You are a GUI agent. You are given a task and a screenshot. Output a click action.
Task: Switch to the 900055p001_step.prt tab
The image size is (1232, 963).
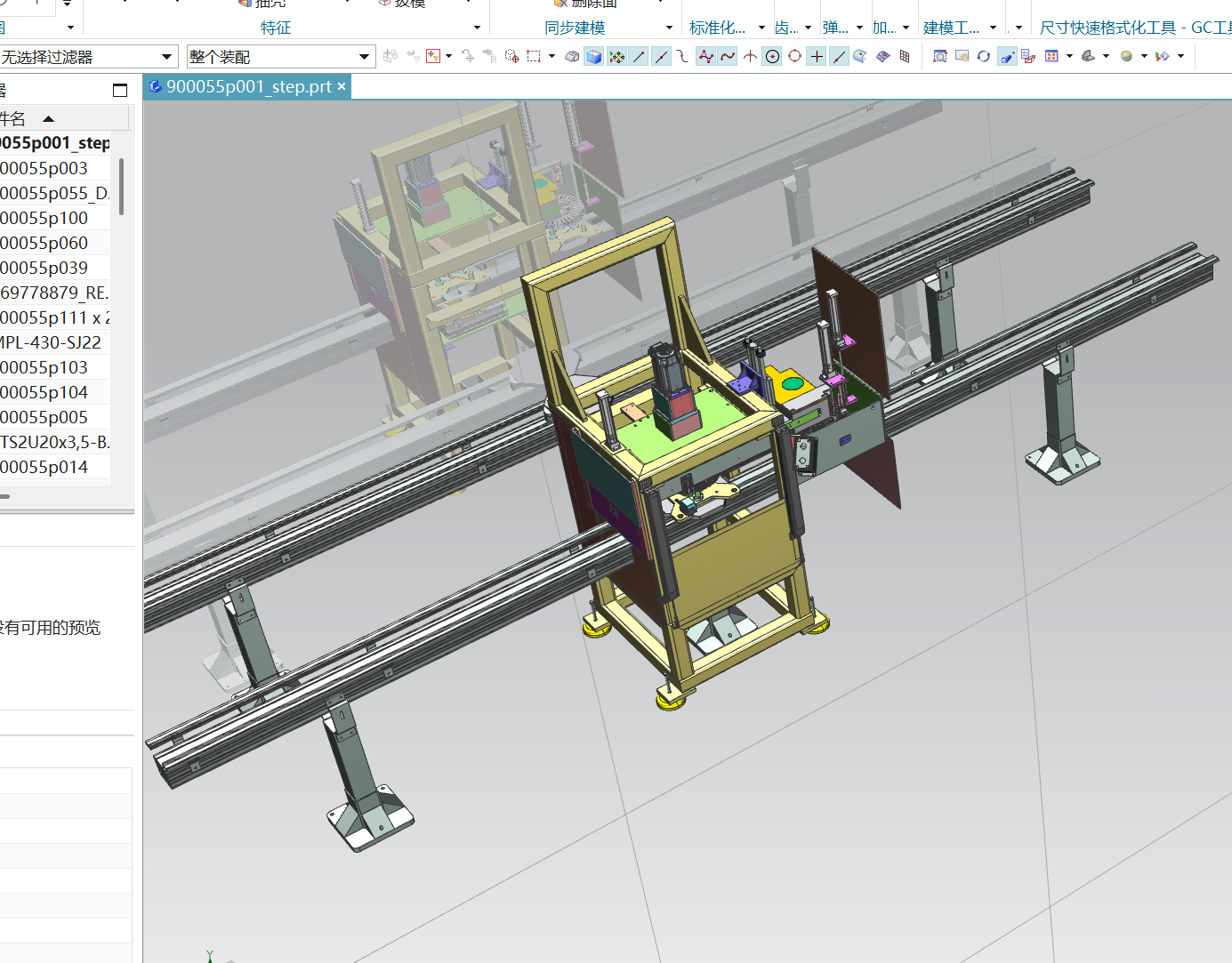click(x=248, y=86)
